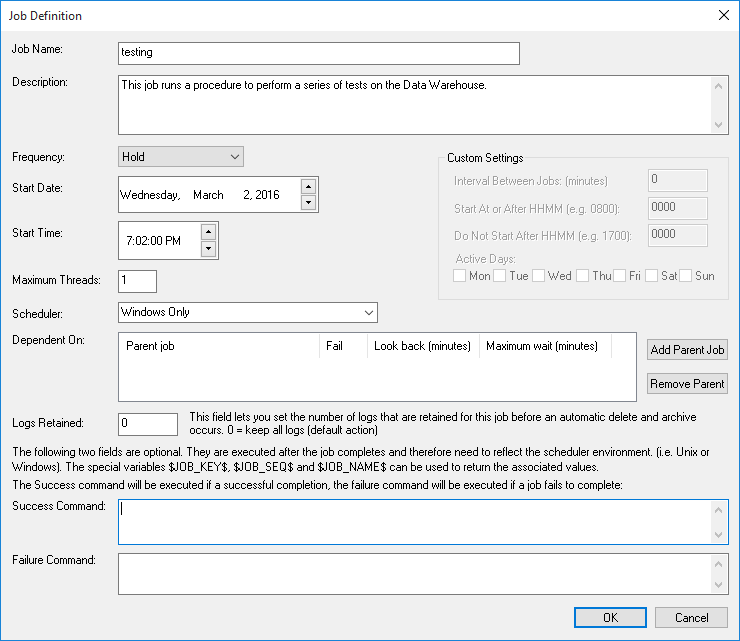Confirm the dialog with OK
This screenshot has width=740, height=641.
610,618
